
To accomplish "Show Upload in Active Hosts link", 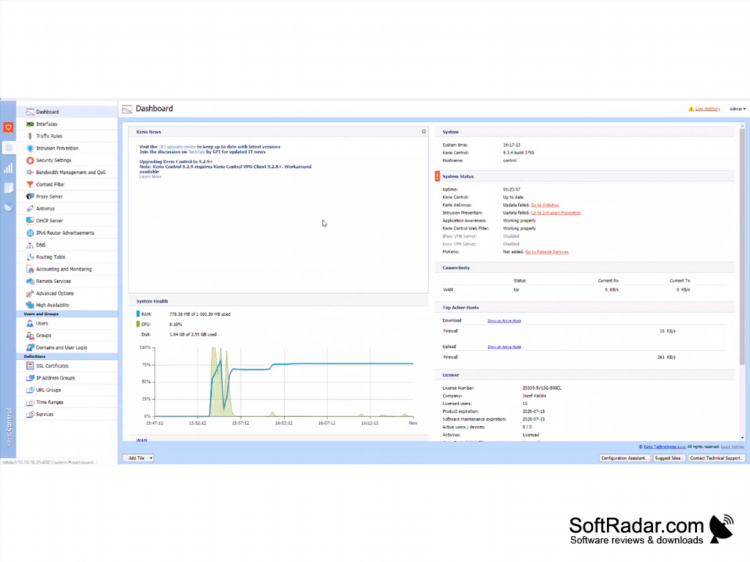I will 504,347.
